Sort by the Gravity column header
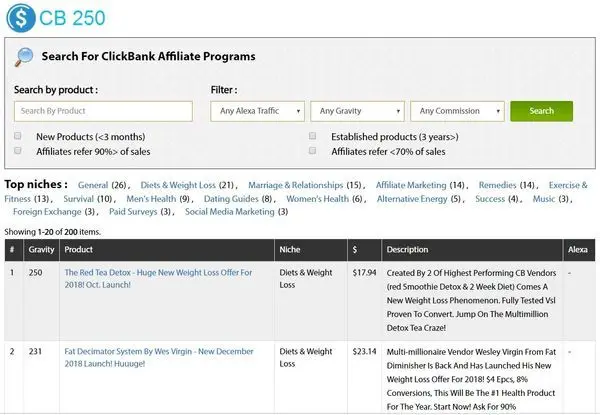600x415 pixels. pyautogui.click(x=41, y=250)
